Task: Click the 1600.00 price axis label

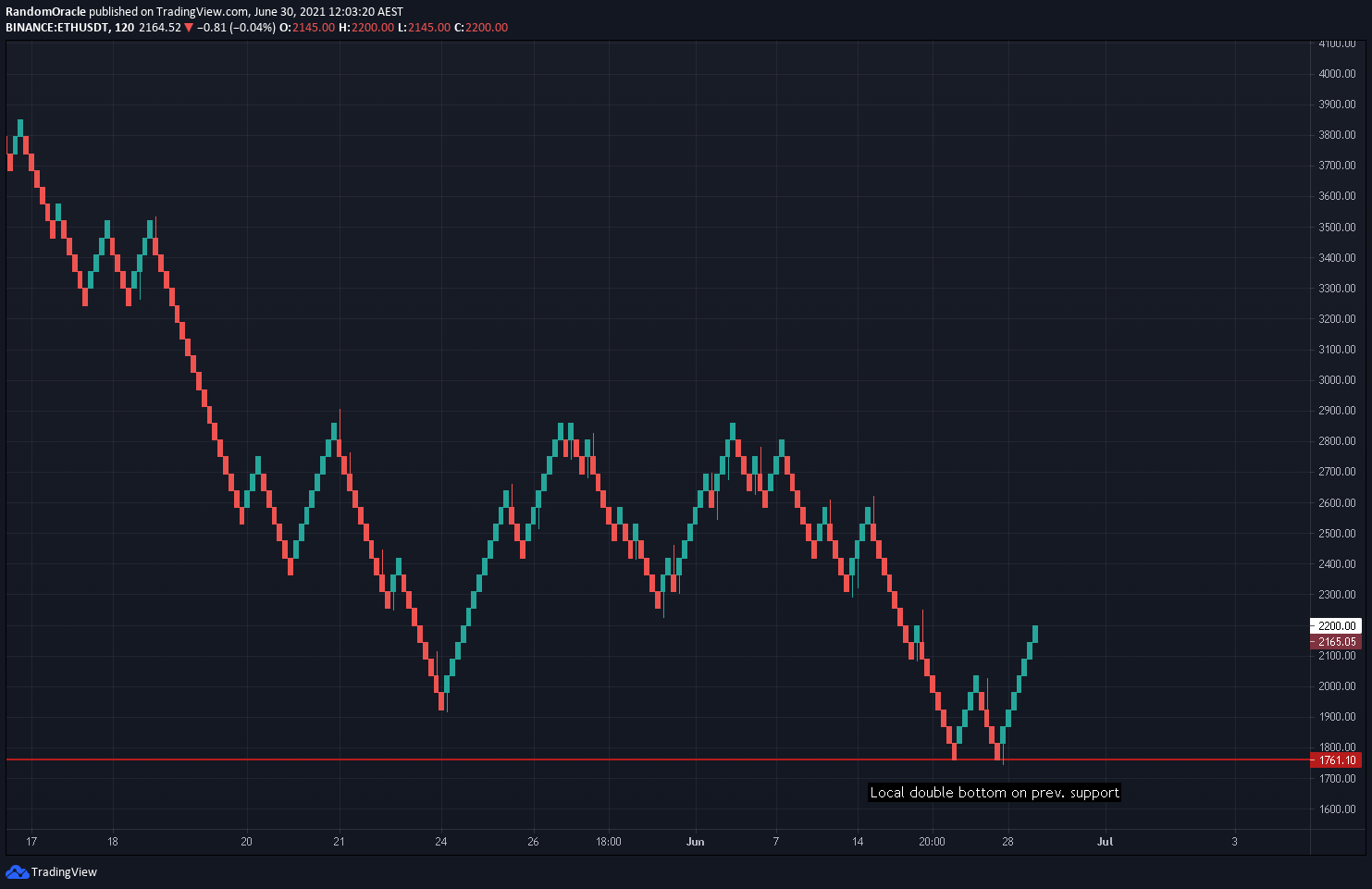Action: click(1337, 809)
